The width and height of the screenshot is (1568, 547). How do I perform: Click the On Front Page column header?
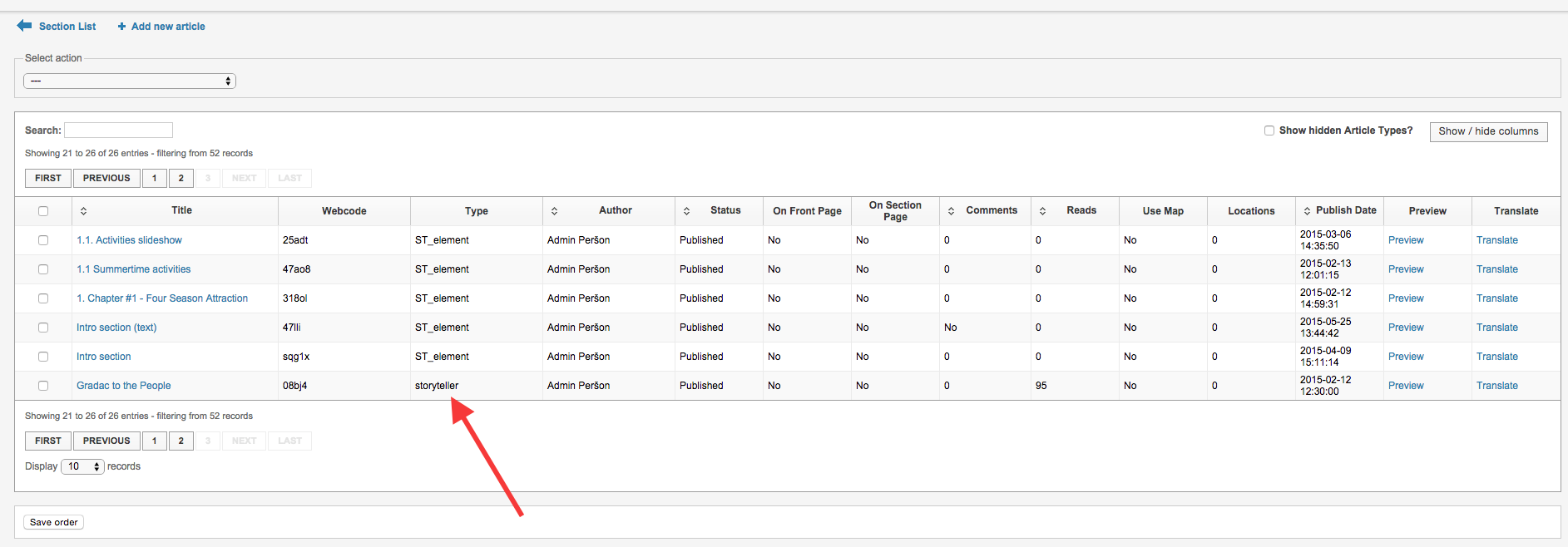pyautogui.click(x=807, y=211)
